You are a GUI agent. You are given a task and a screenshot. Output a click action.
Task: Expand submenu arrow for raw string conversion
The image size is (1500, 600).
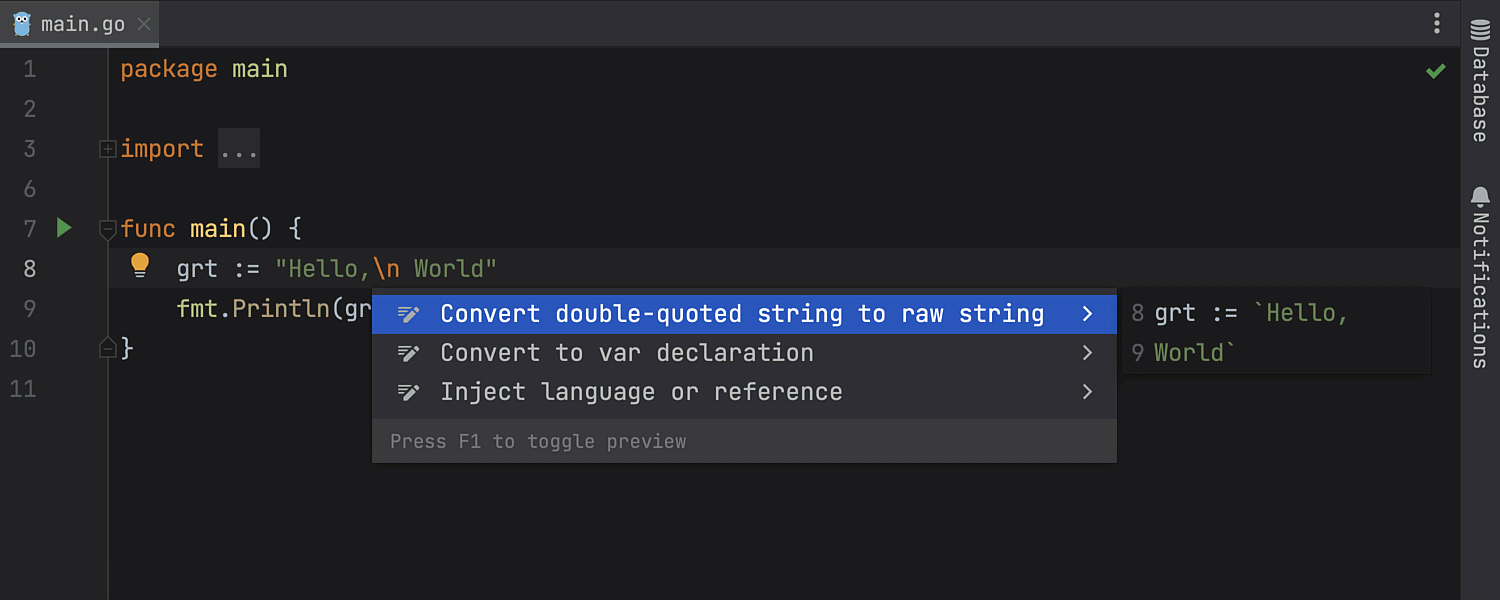click(1088, 314)
